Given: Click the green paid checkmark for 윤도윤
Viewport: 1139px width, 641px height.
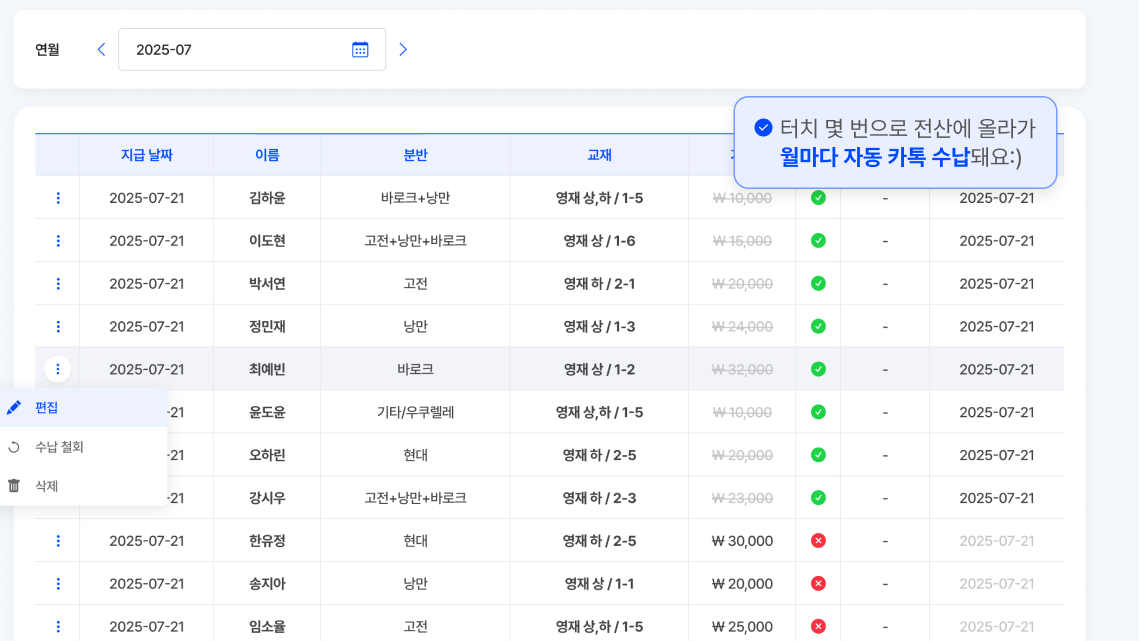Looking at the screenshot, I should [818, 412].
